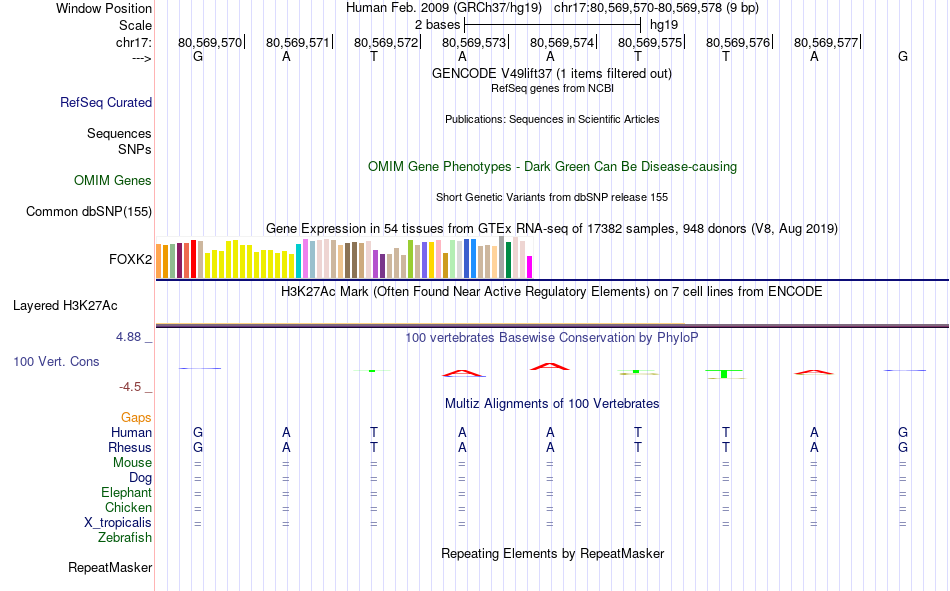This screenshot has width=950, height=591.
Task: Open the Layered H3K27Ac track label
Action: 65,306
